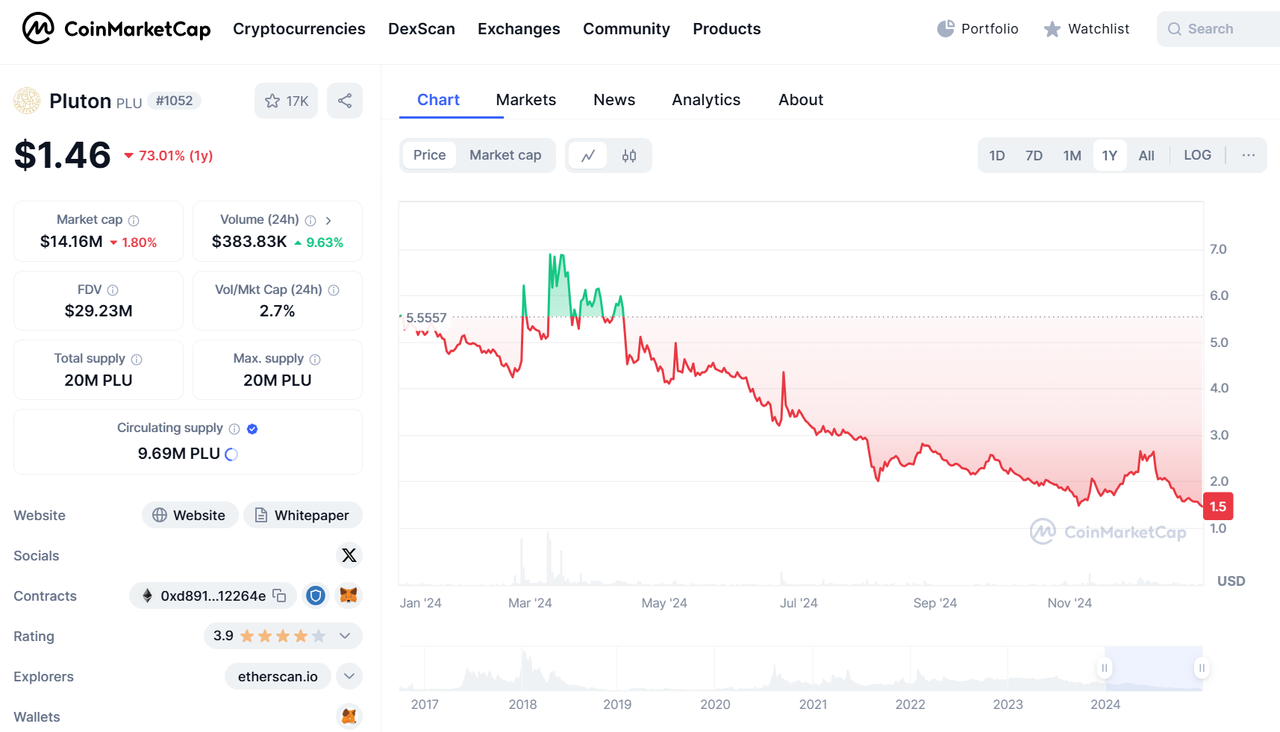Open the chart's three-dot more options
The image size is (1280, 732).
(1248, 155)
